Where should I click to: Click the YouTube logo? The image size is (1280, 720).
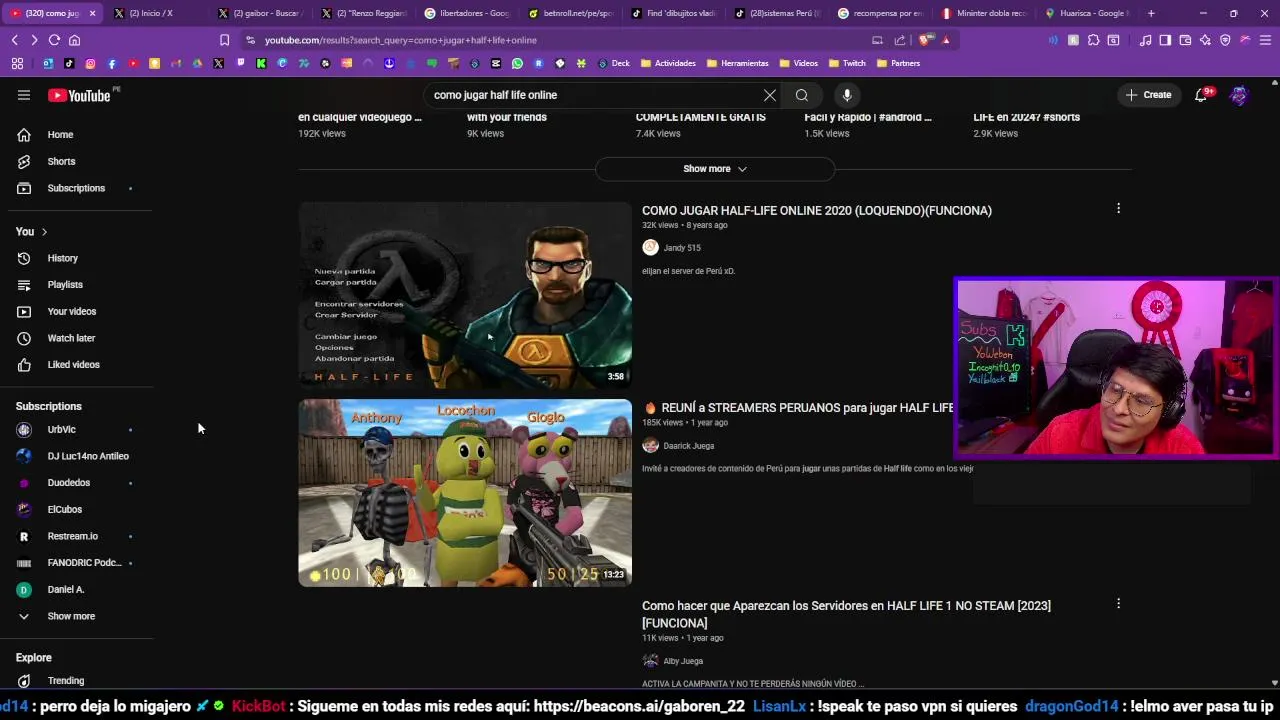click(x=79, y=95)
